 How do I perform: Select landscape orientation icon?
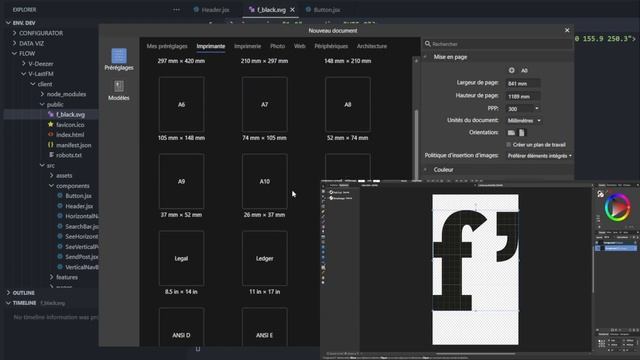511,133
